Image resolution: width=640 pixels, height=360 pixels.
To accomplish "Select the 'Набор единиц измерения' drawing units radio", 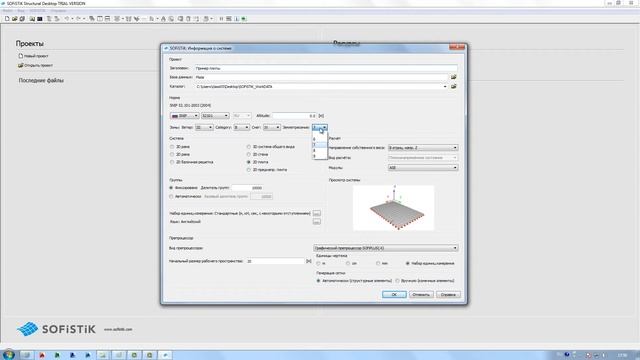I will 408,264.
